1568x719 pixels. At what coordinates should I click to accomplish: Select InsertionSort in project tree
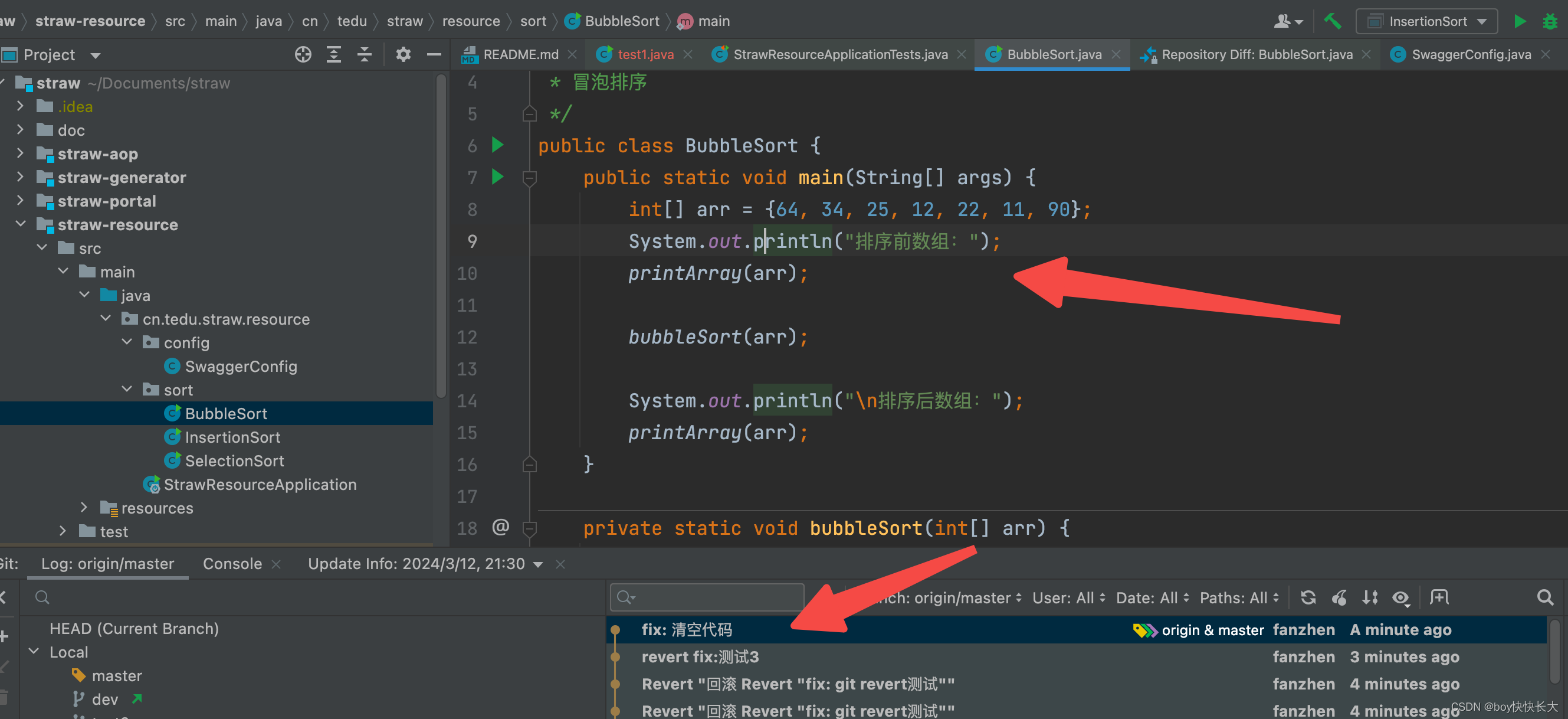pos(232,437)
